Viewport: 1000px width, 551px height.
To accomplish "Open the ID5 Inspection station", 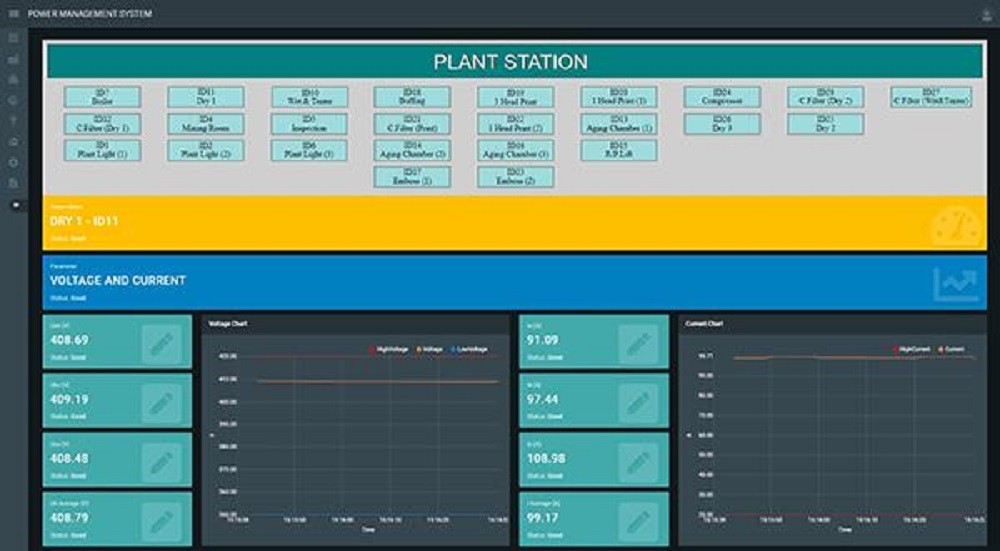I will [309, 124].
